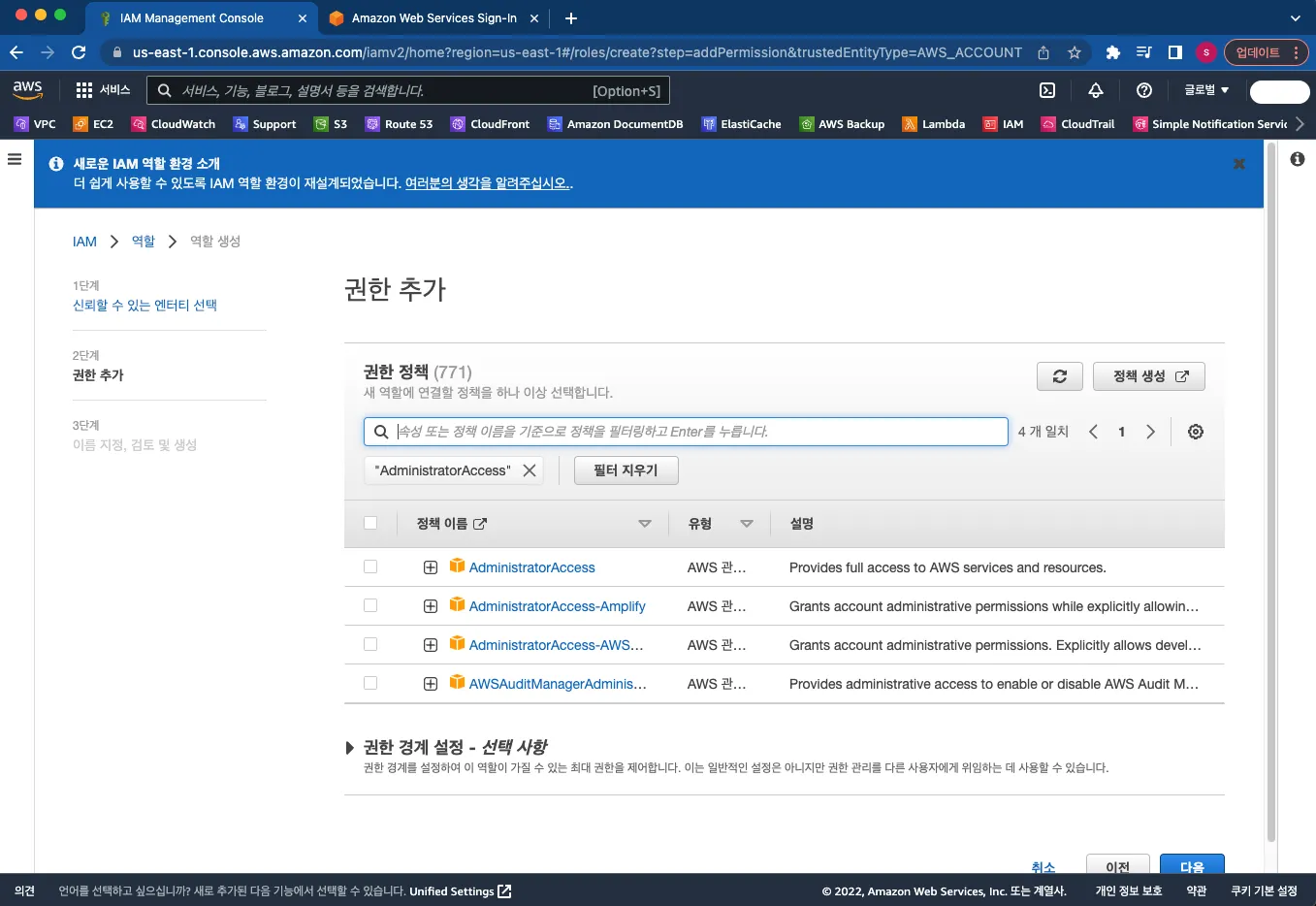Reload the browser page
Image resolution: width=1316 pixels, height=906 pixels.
pyautogui.click(x=79, y=52)
